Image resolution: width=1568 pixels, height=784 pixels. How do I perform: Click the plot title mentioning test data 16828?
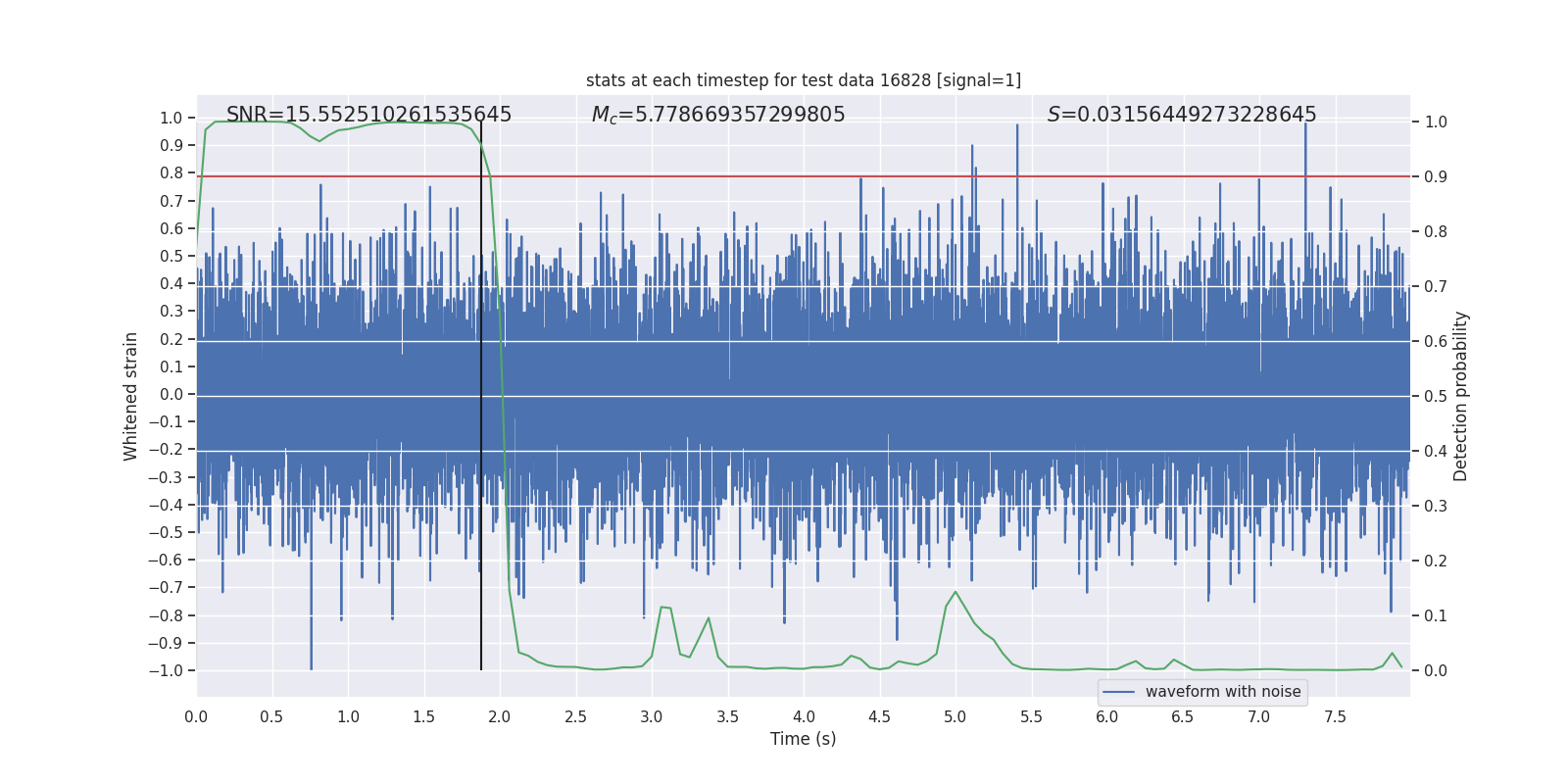pyautogui.click(x=804, y=80)
